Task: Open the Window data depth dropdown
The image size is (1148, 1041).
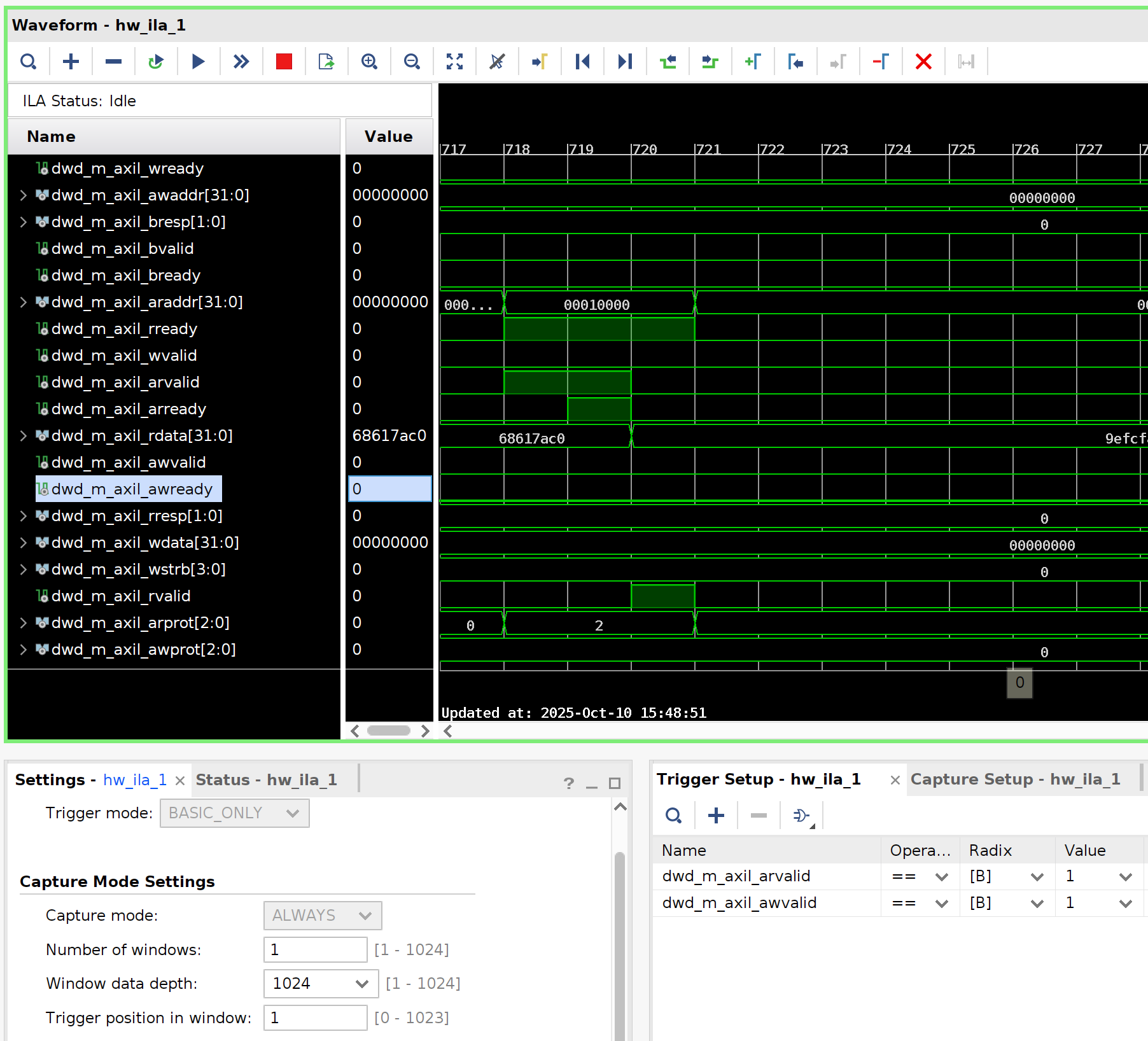Action: (361, 984)
